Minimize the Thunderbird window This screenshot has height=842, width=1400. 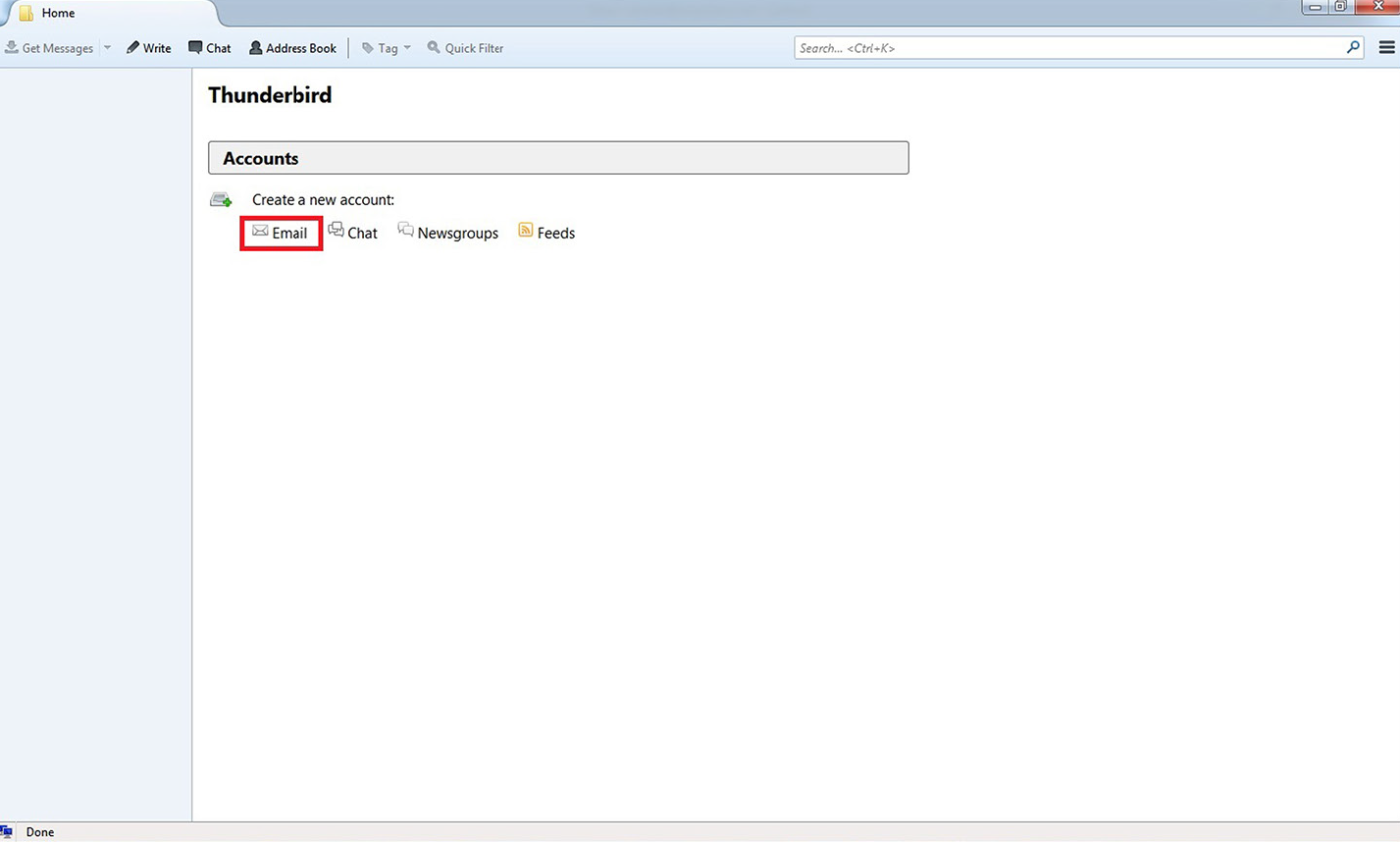(x=1316, y=6)
